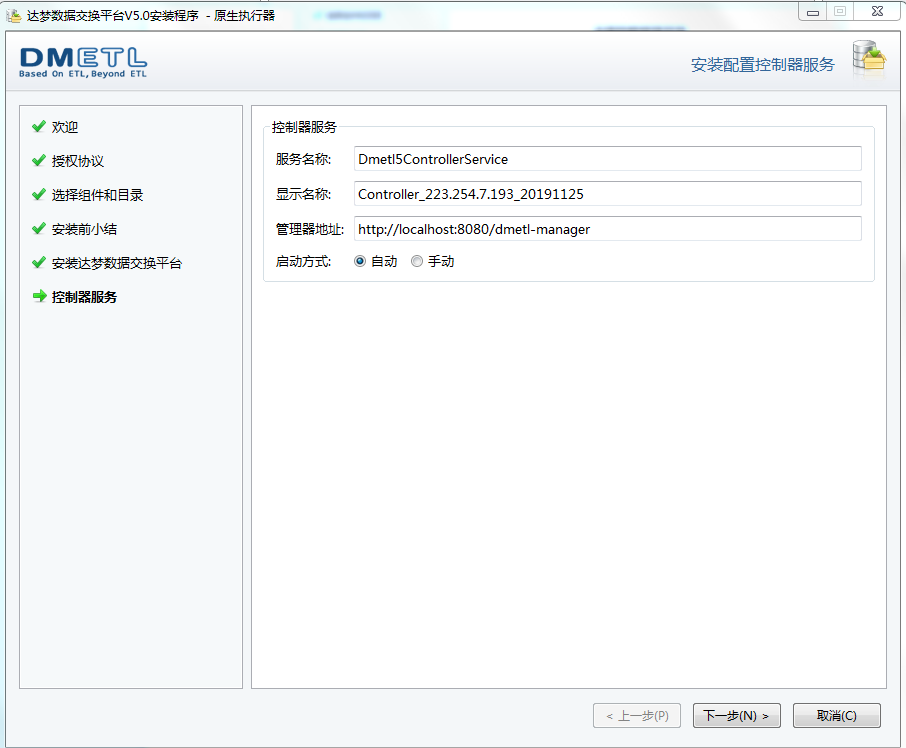Cancel installation with 取消(C) button
Screen dimensions: 906x748
pyautogui.click(x=837, y=716)
